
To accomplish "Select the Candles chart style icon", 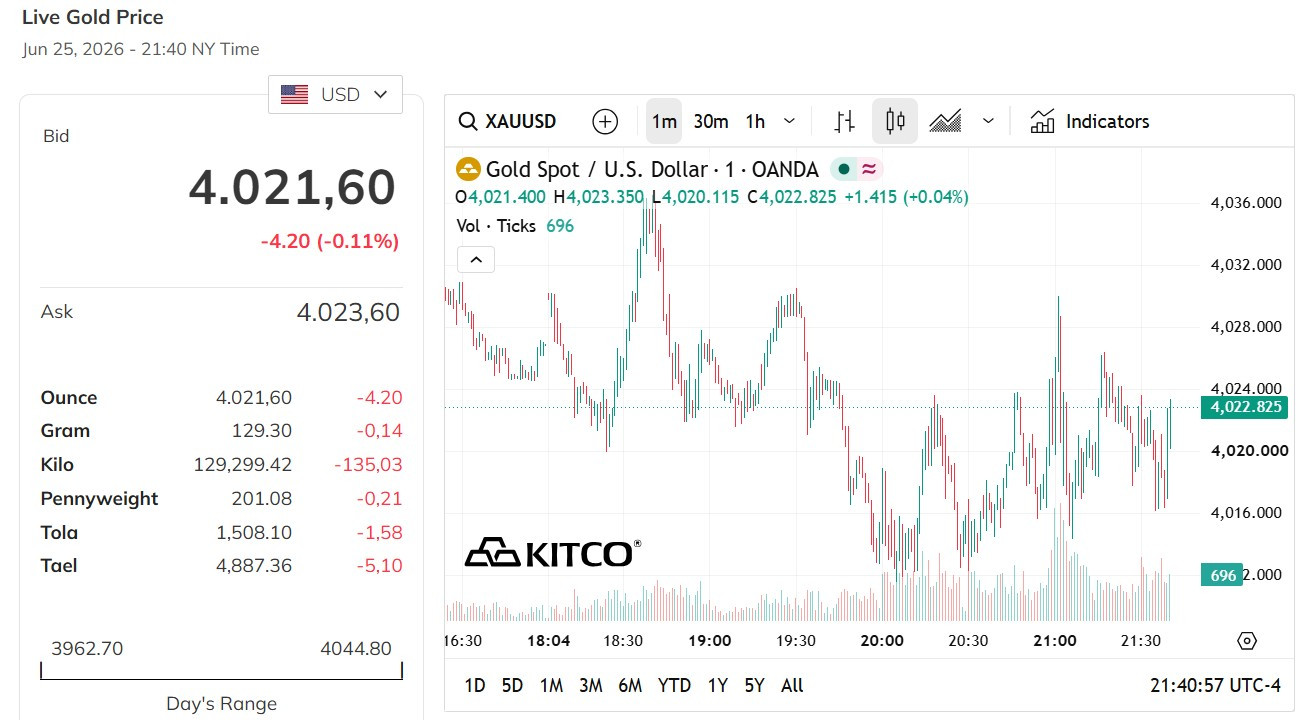I will pyautogui.click(x=895, y=121).
